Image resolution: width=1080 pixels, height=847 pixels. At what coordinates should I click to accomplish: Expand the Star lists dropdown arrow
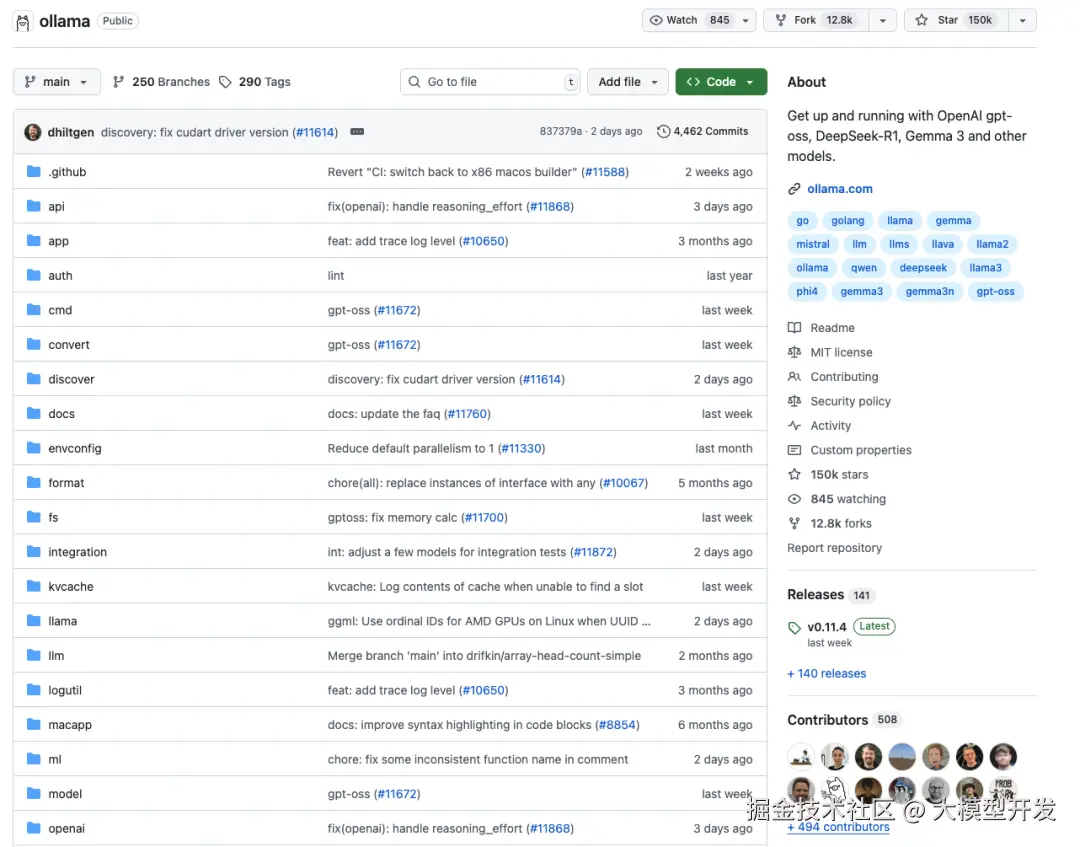coord(1023,21)
